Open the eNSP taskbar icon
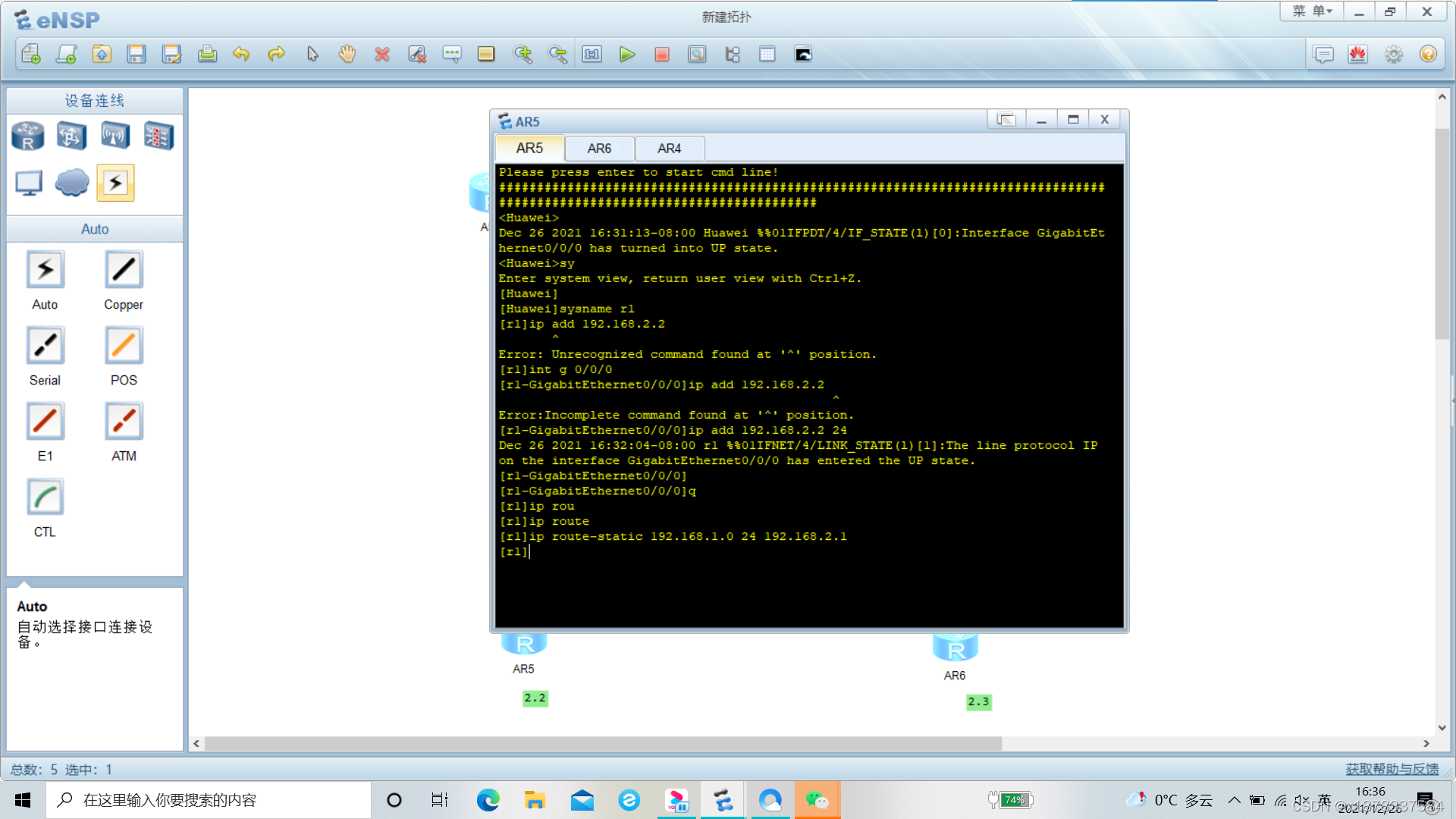This screenshot has height=819, width=1456. 723,800
